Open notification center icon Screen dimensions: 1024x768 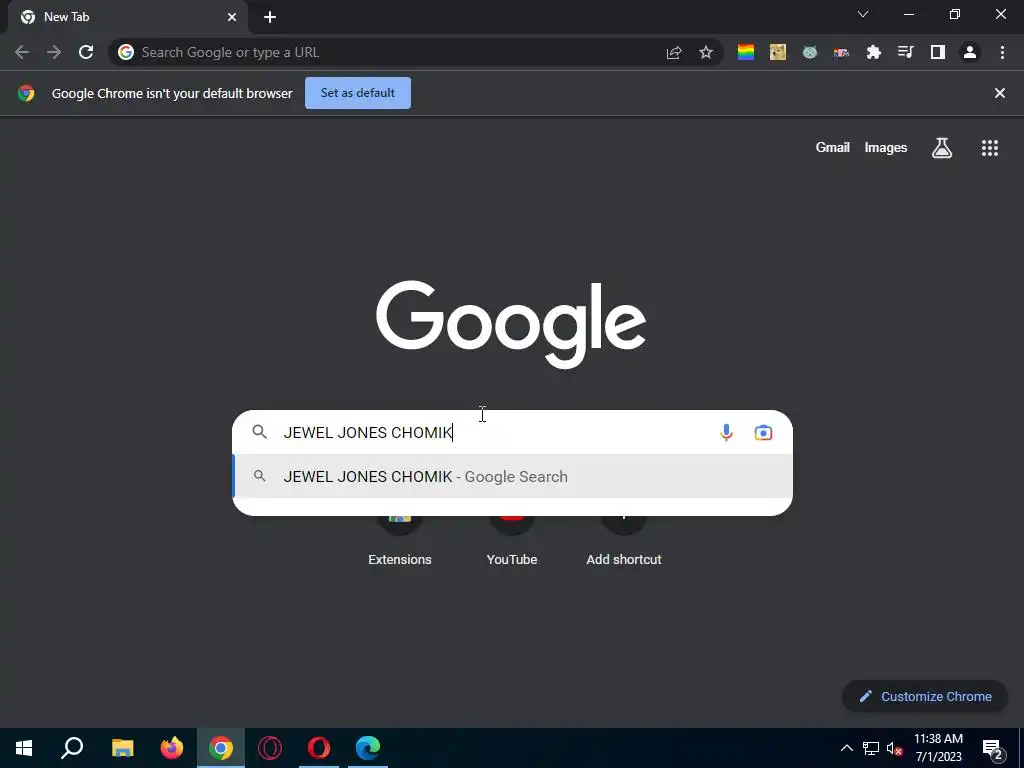[x=993, y=748]
